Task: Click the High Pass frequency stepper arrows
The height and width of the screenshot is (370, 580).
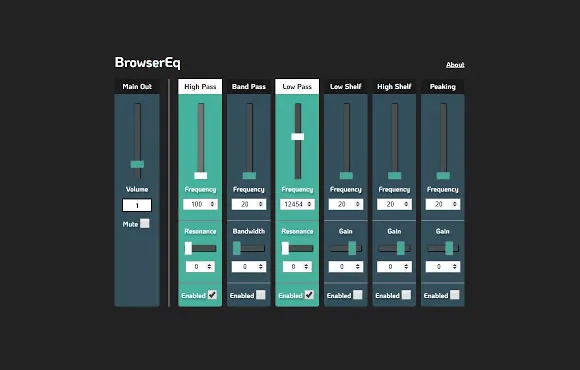Action: pos(212,204)
